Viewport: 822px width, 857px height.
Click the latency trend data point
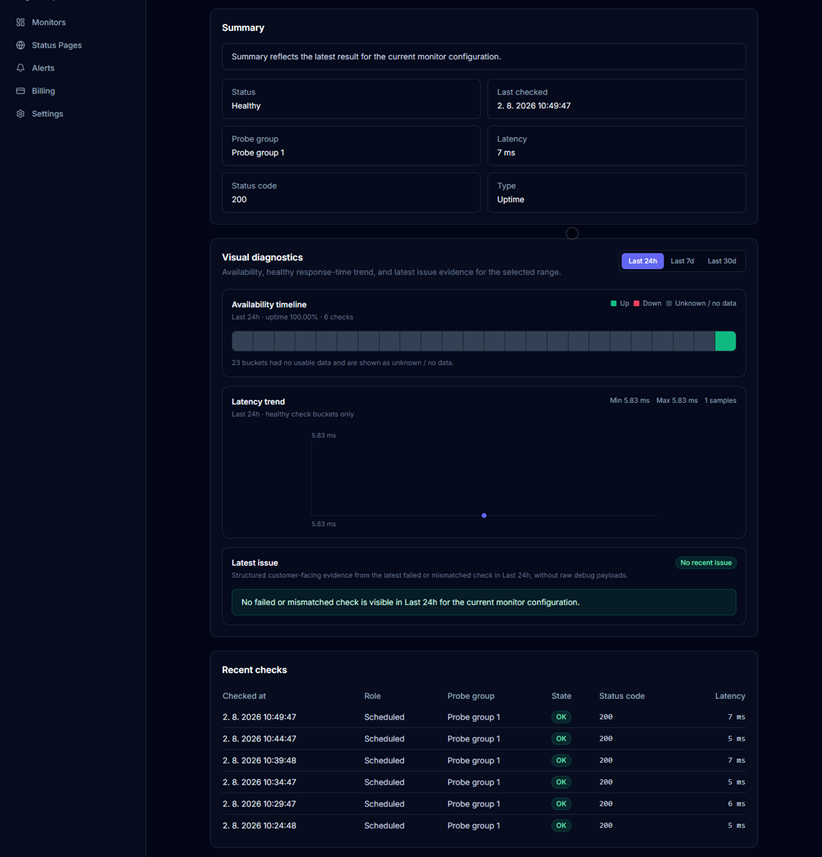484,515
